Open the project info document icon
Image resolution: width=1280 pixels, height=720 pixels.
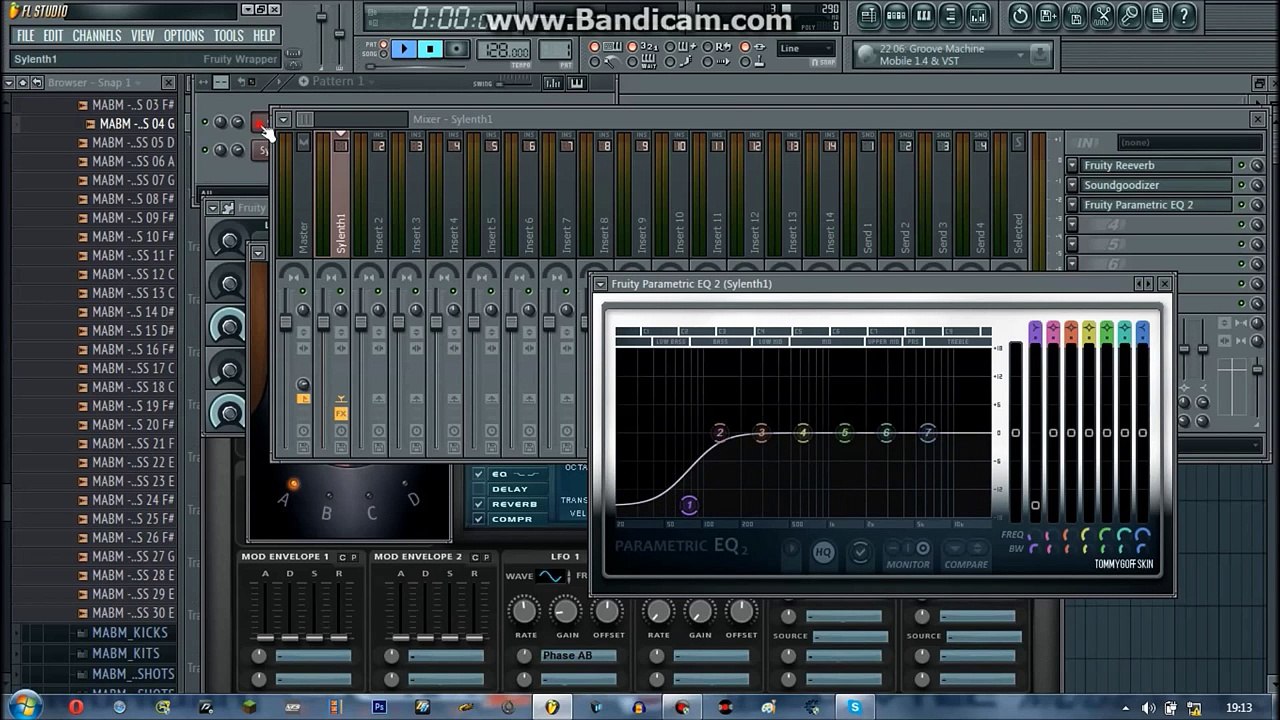[1156, 15]
